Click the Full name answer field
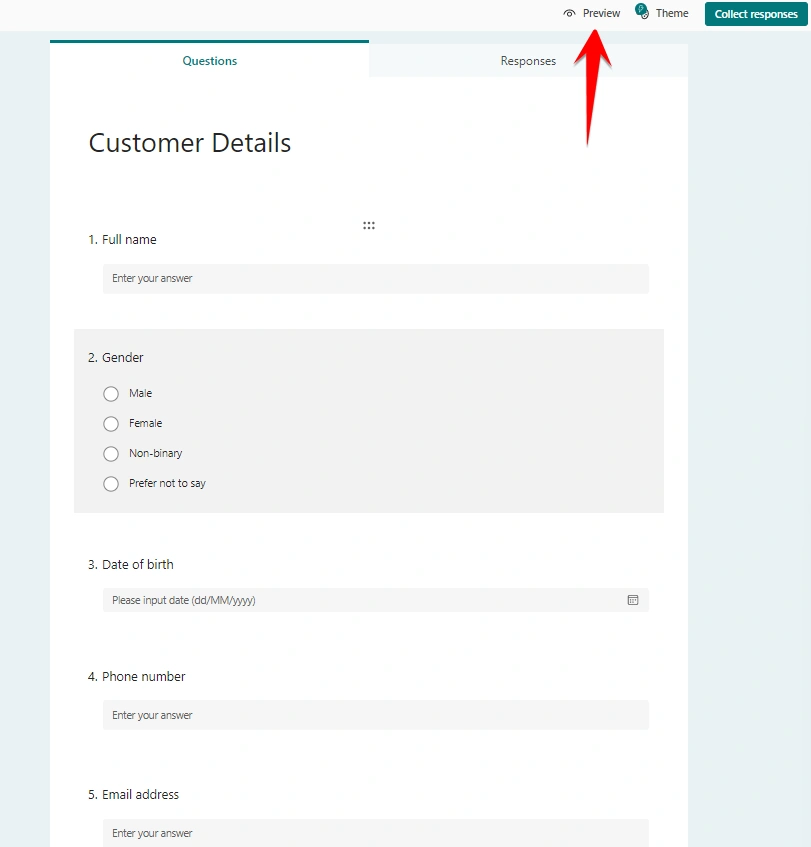The width and height of the screenshot is (811, 847). (x=376, y=279)
